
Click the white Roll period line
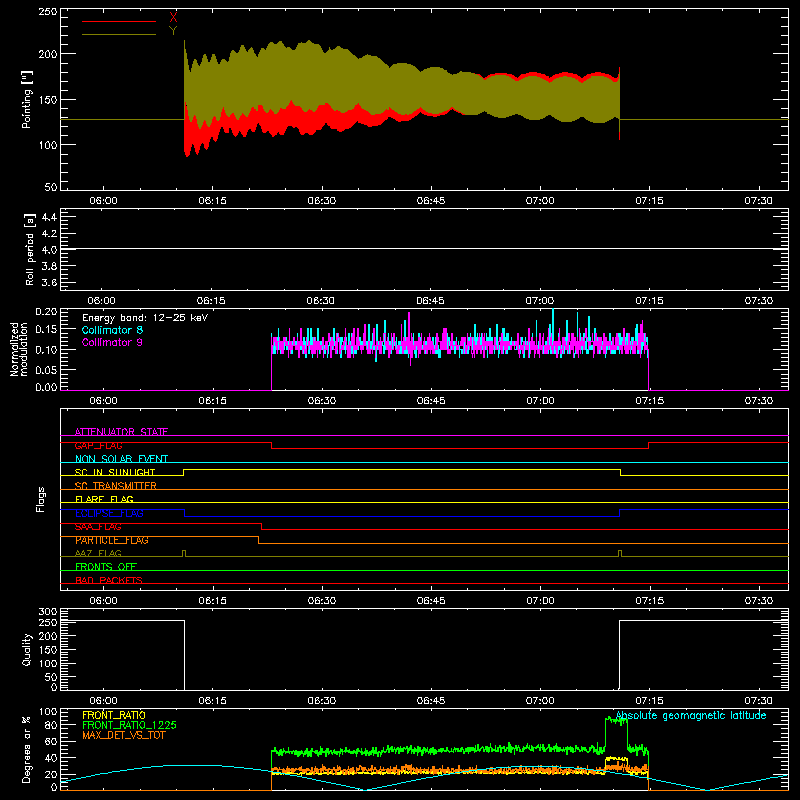[424, 249]
